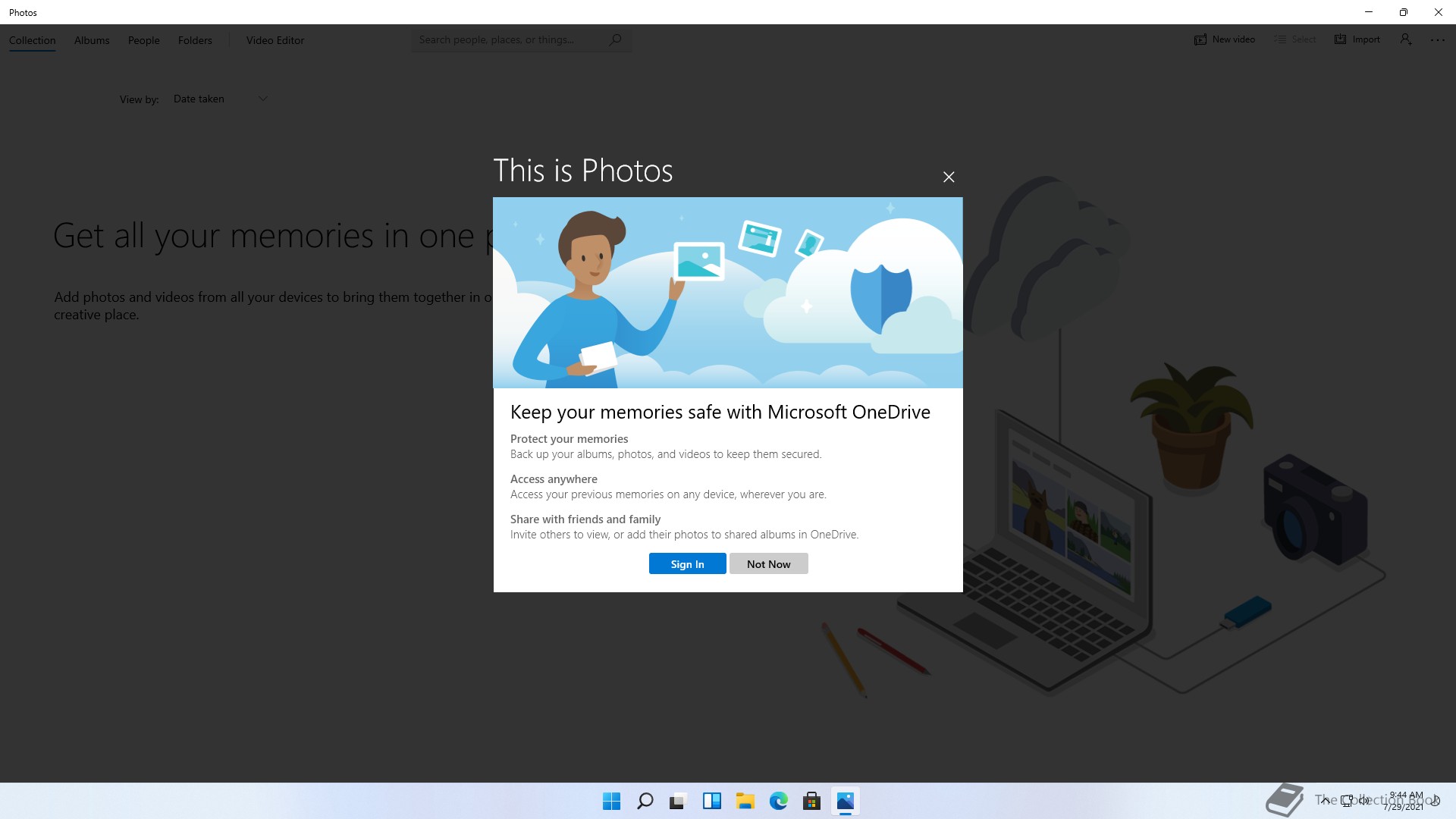
Task: Launch Microsoft Edge from taskbar
Action: [x=778, y=801]
